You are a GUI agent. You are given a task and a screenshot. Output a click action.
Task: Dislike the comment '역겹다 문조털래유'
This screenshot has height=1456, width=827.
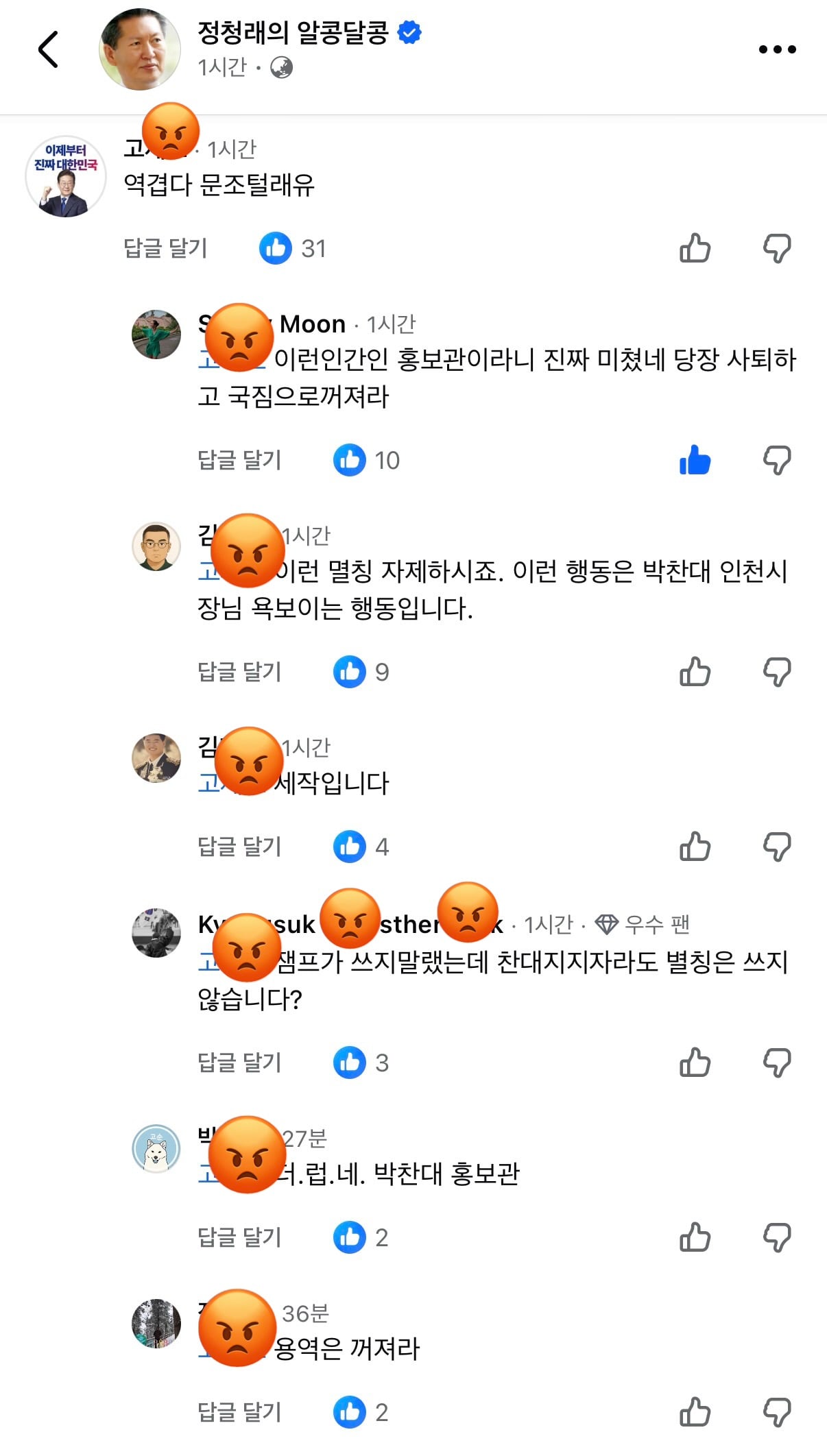(777, 249)
